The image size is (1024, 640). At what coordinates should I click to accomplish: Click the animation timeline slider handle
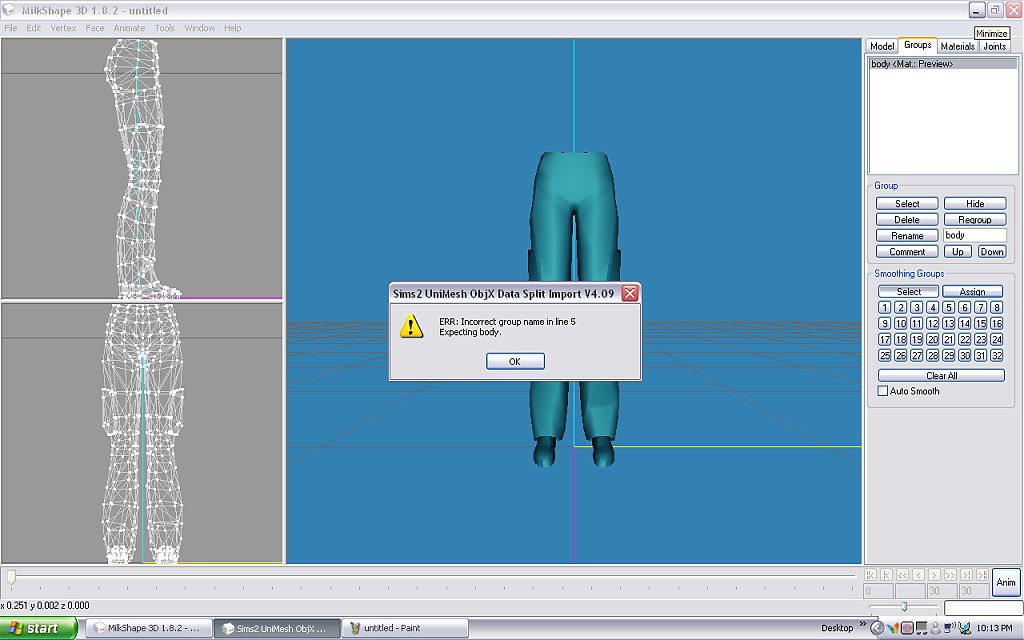[11, 577]
